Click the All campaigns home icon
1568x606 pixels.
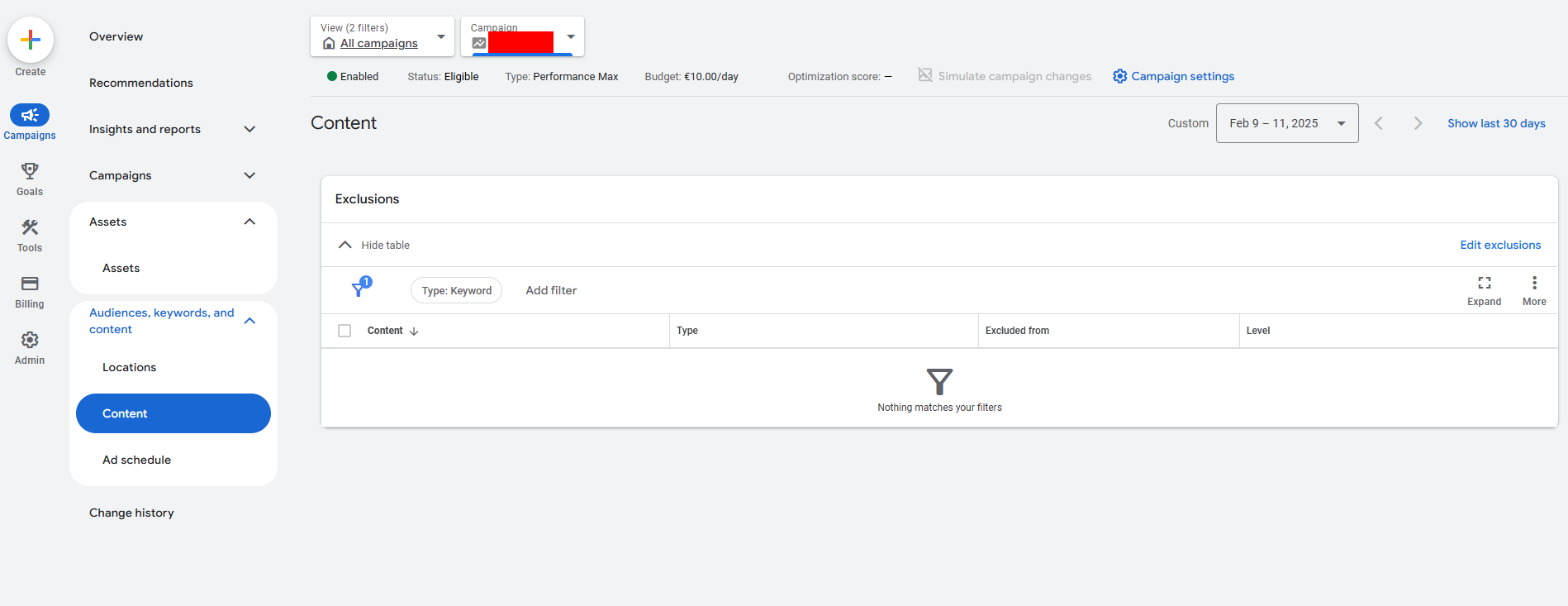click(x=329, y=43)
